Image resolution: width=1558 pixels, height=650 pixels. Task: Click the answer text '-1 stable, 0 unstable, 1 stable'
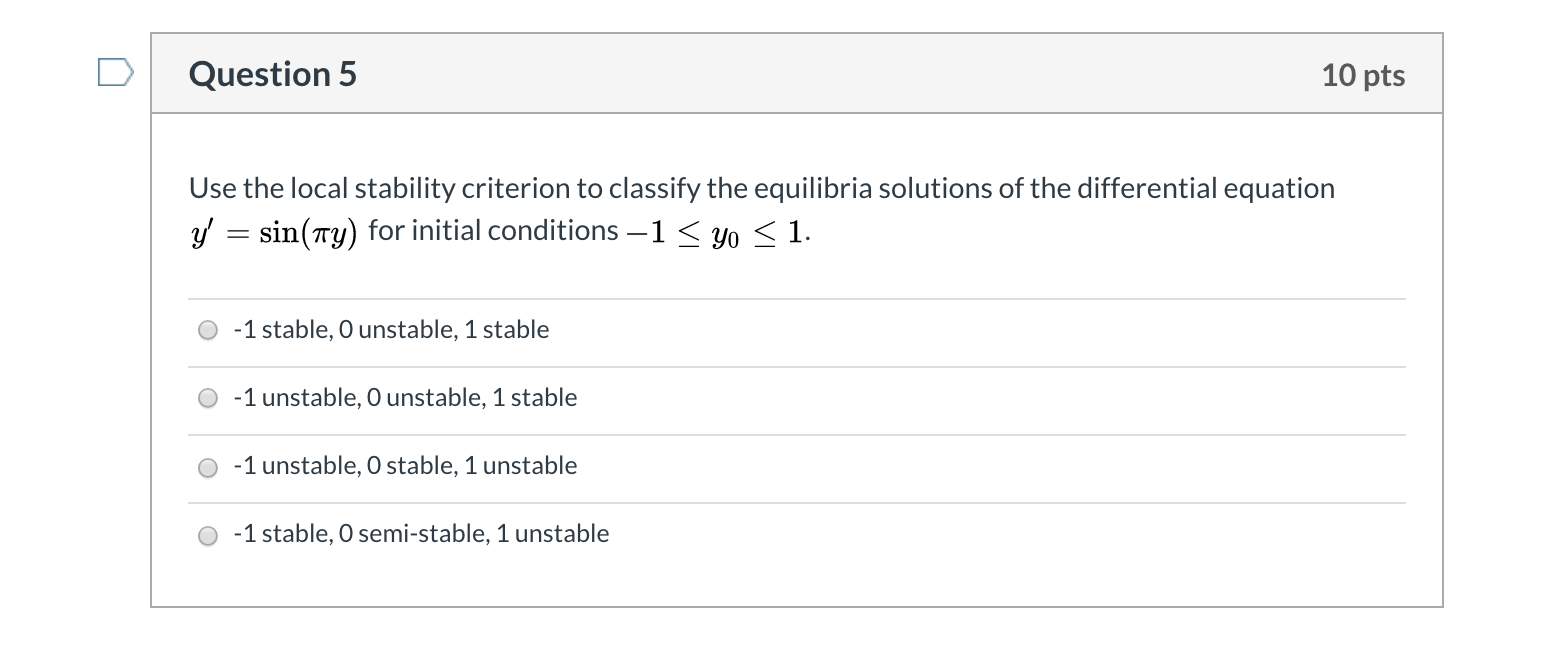point(391,329)
